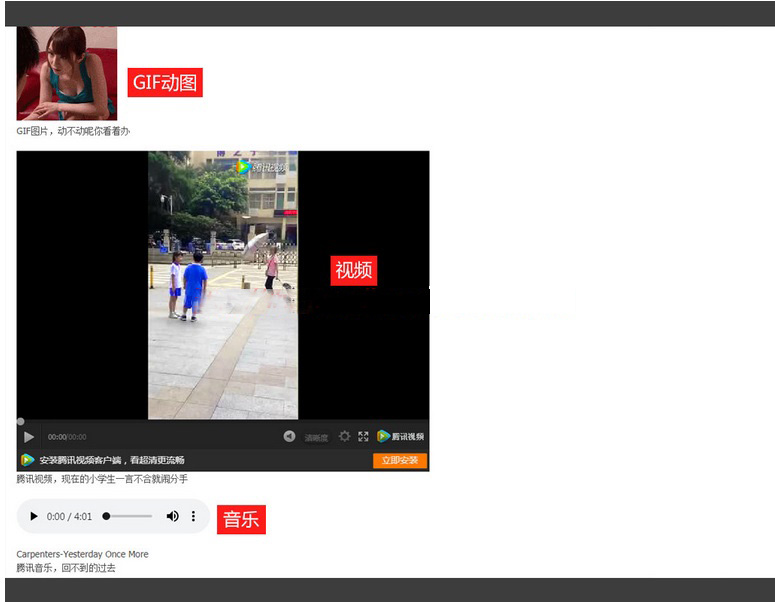
Task: Click the audio seek slider
Action: pyautogui.click(x=128, y=516)
